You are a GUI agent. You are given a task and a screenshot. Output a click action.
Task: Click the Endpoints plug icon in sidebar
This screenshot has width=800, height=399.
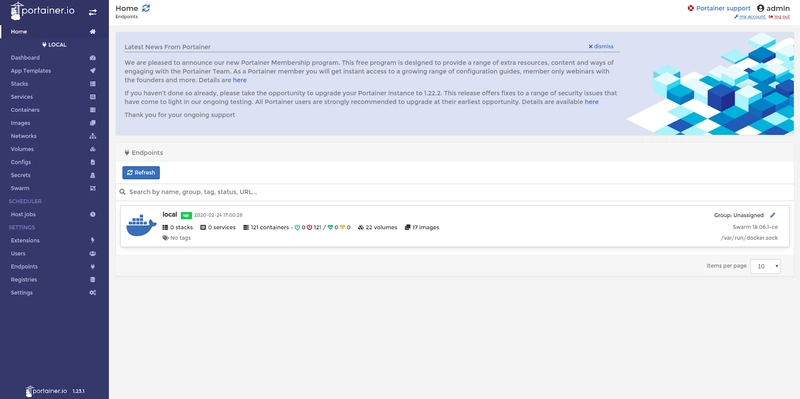coord(92,267)
